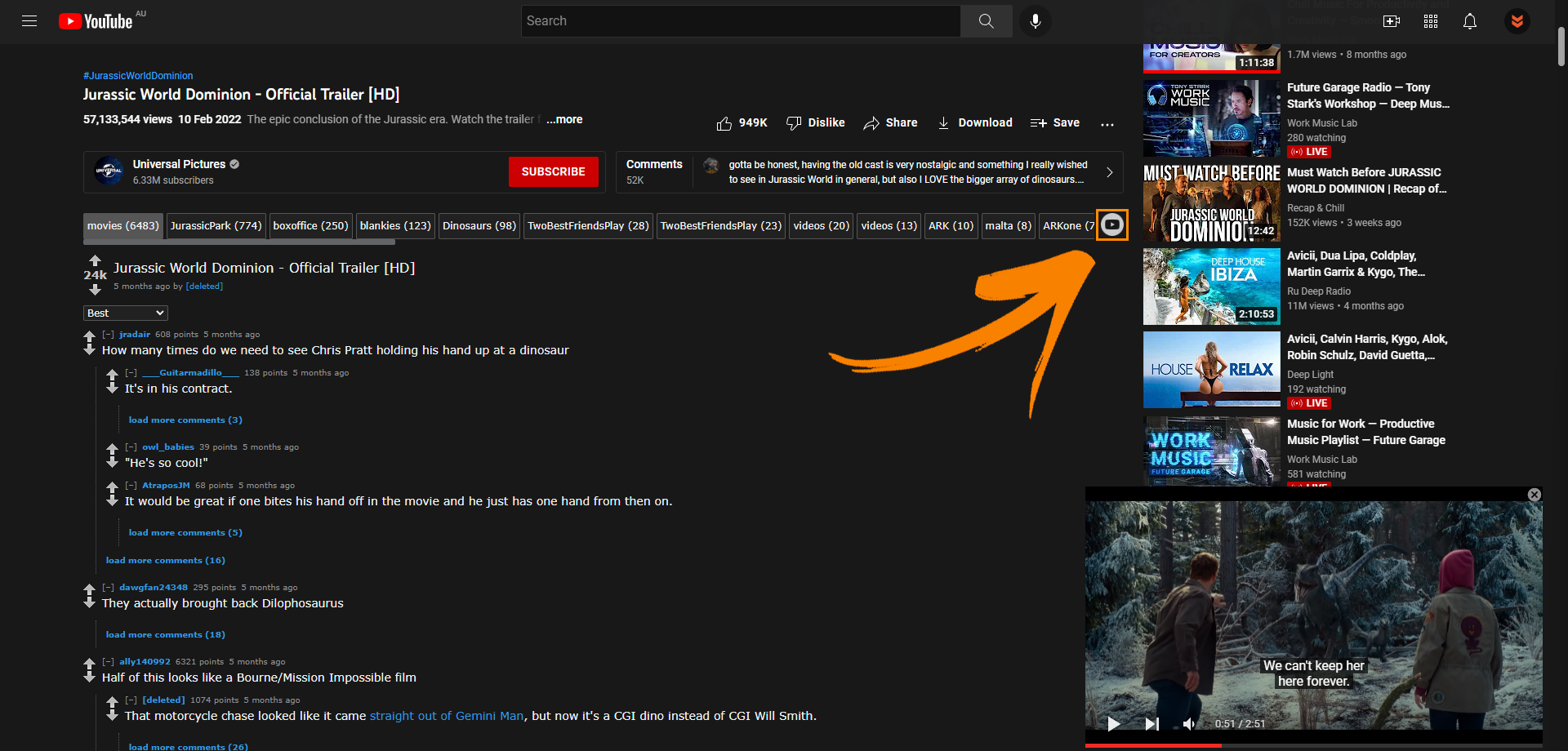The image size is (1568, 751).
Task: Click the Search input field
Action: (741, 21)
